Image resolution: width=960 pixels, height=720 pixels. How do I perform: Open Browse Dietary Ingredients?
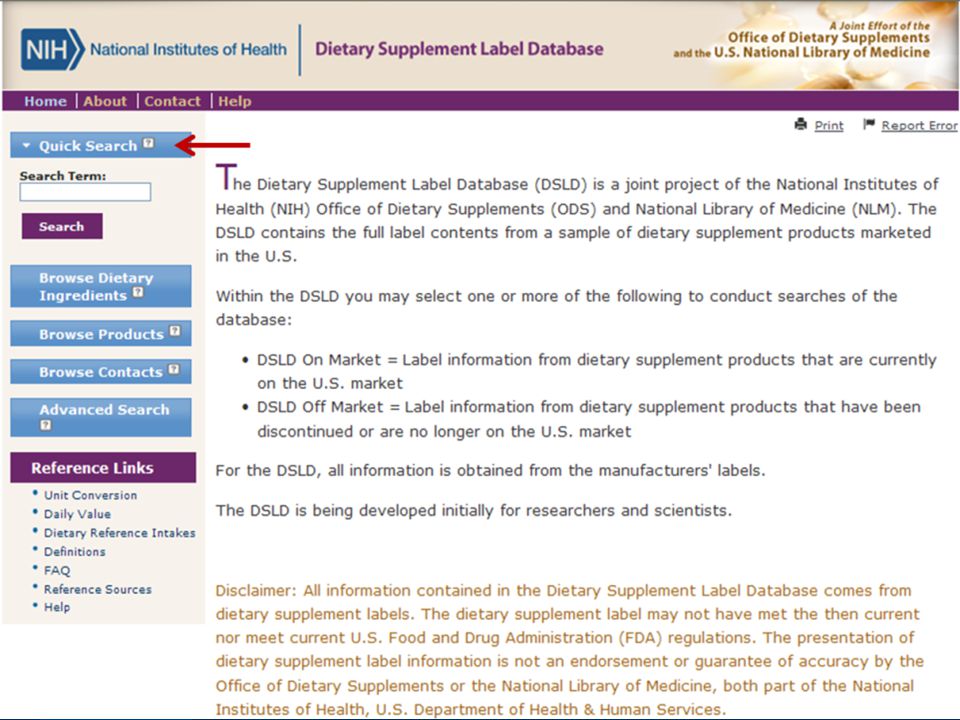click(x=101, y=286)
